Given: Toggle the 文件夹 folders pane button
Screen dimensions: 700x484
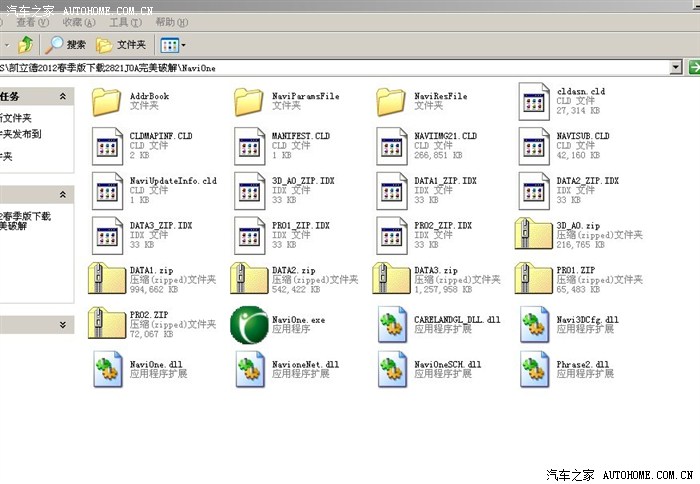Looking at the screenshot, I should [121, 45].
